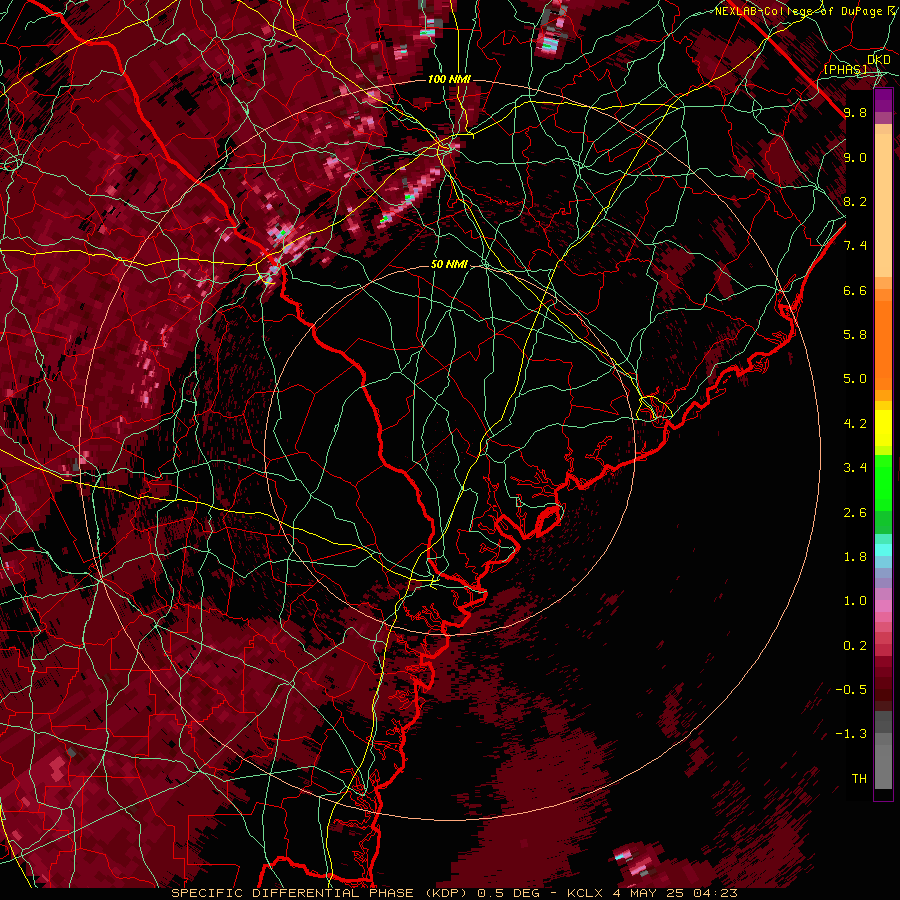This screenshot has height=900, width=900.
Task: Click the 1.0 scale label
Action: [855, 601]
